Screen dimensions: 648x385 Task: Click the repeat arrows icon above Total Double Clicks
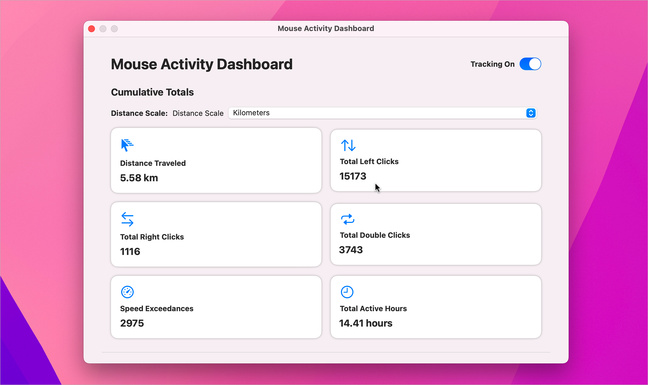[x=348, y=219]
